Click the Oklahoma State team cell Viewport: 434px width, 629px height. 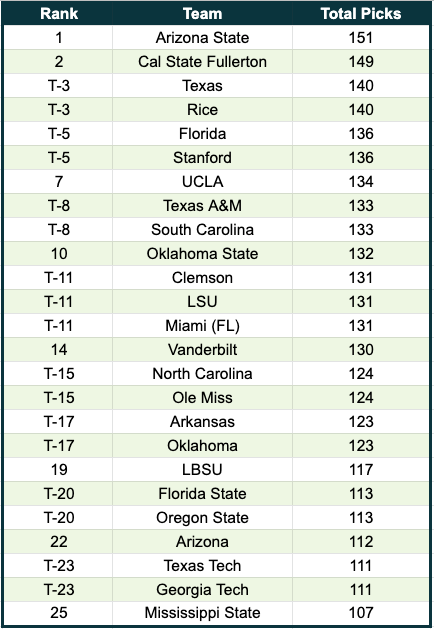[202, 254]
